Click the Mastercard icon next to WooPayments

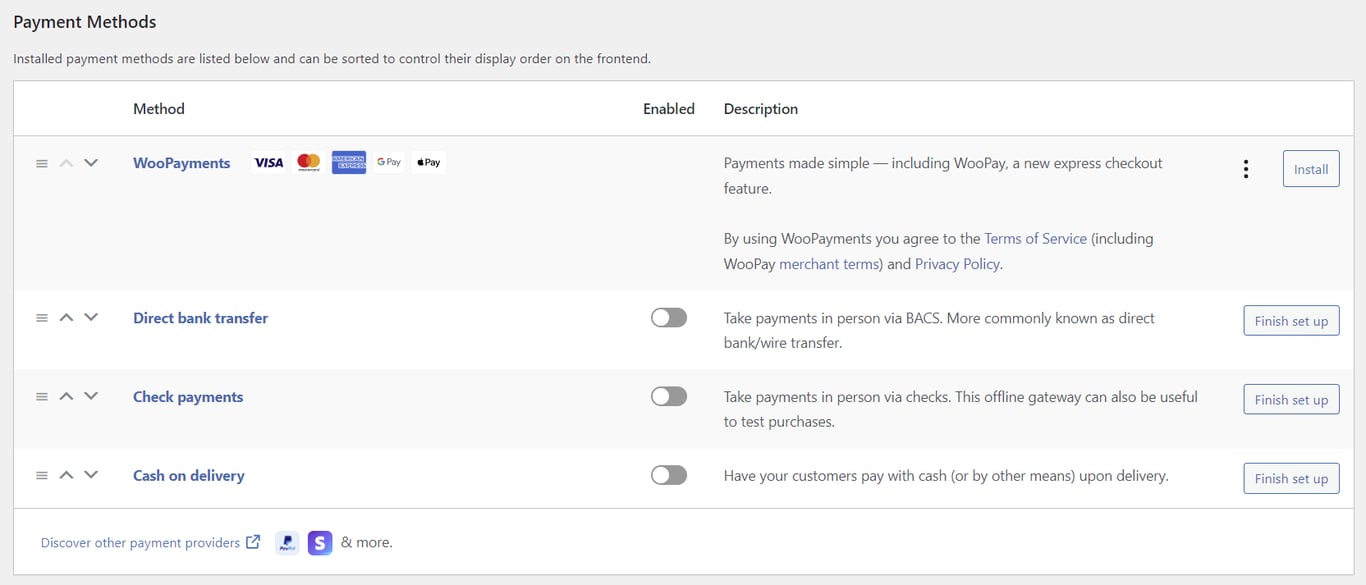(309, 161)
